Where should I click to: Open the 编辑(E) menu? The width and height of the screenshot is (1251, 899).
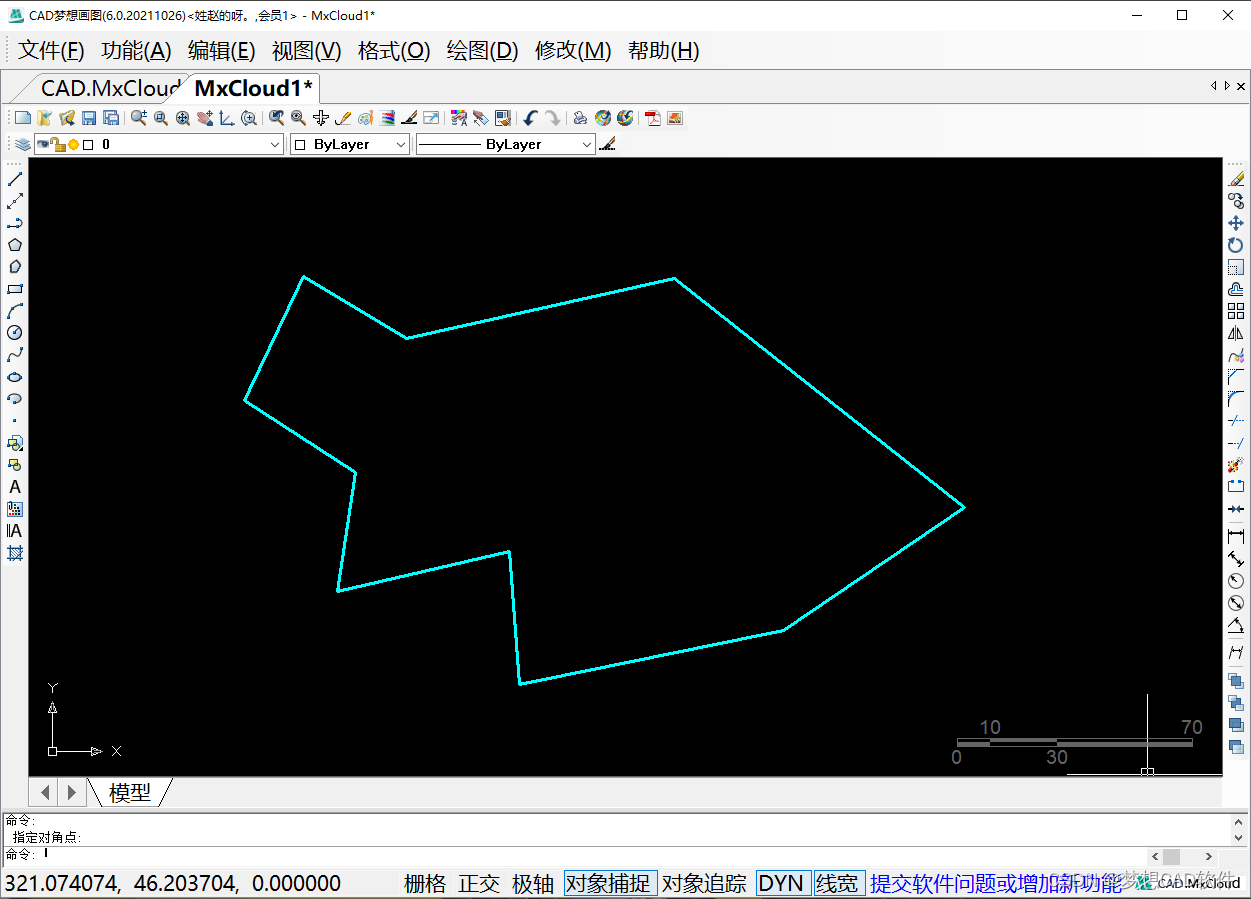pos(222,51)
